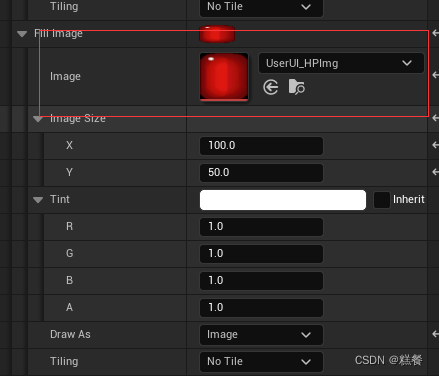This screenshot has height=376, width=439.
Task: Reset Image Size to default arrow
Action: click(x=435, y=118)
